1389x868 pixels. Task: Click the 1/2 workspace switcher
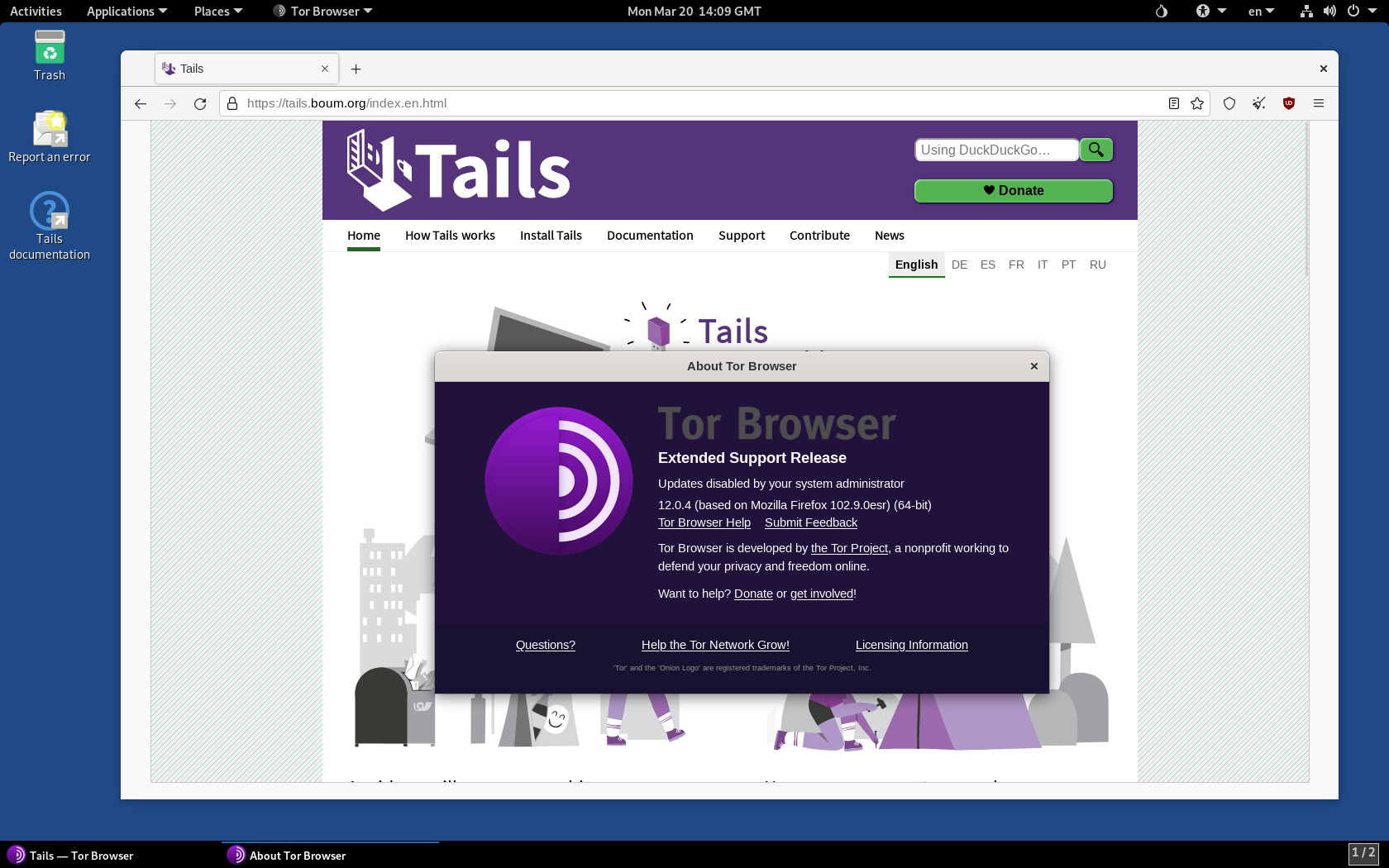tap(1363, 852)
